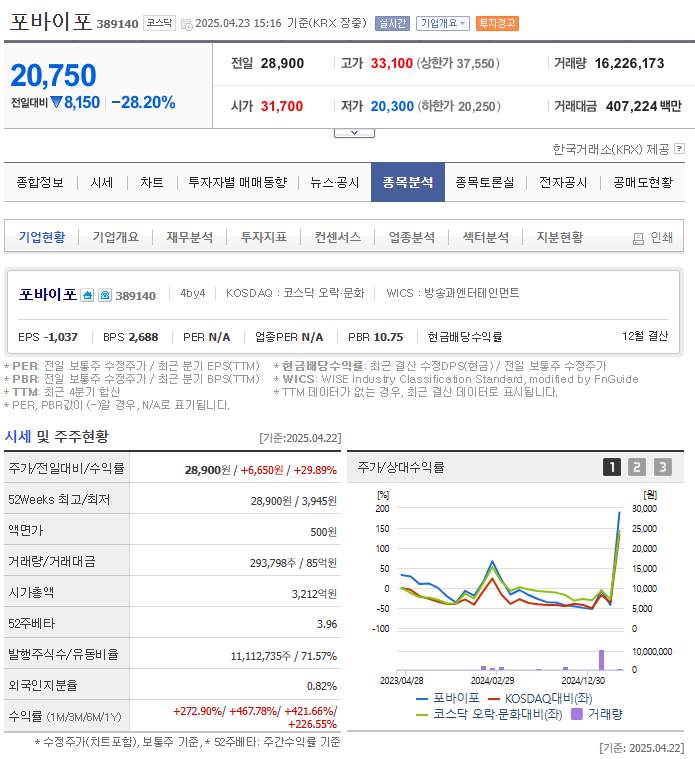Click the -28.20% change value
The width and height of the screenshot is (695, 759).
point(143,102)
